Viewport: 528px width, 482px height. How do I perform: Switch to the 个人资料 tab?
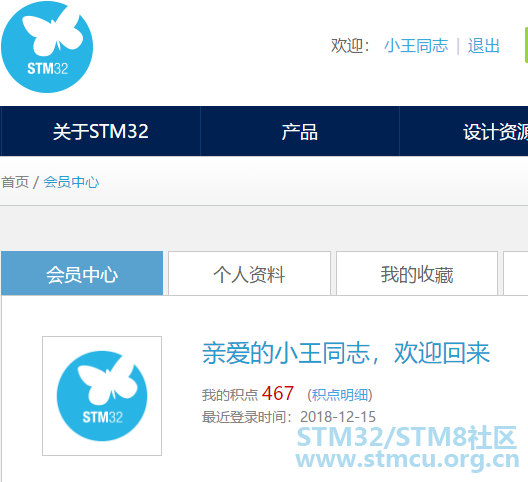pos(249,273)
